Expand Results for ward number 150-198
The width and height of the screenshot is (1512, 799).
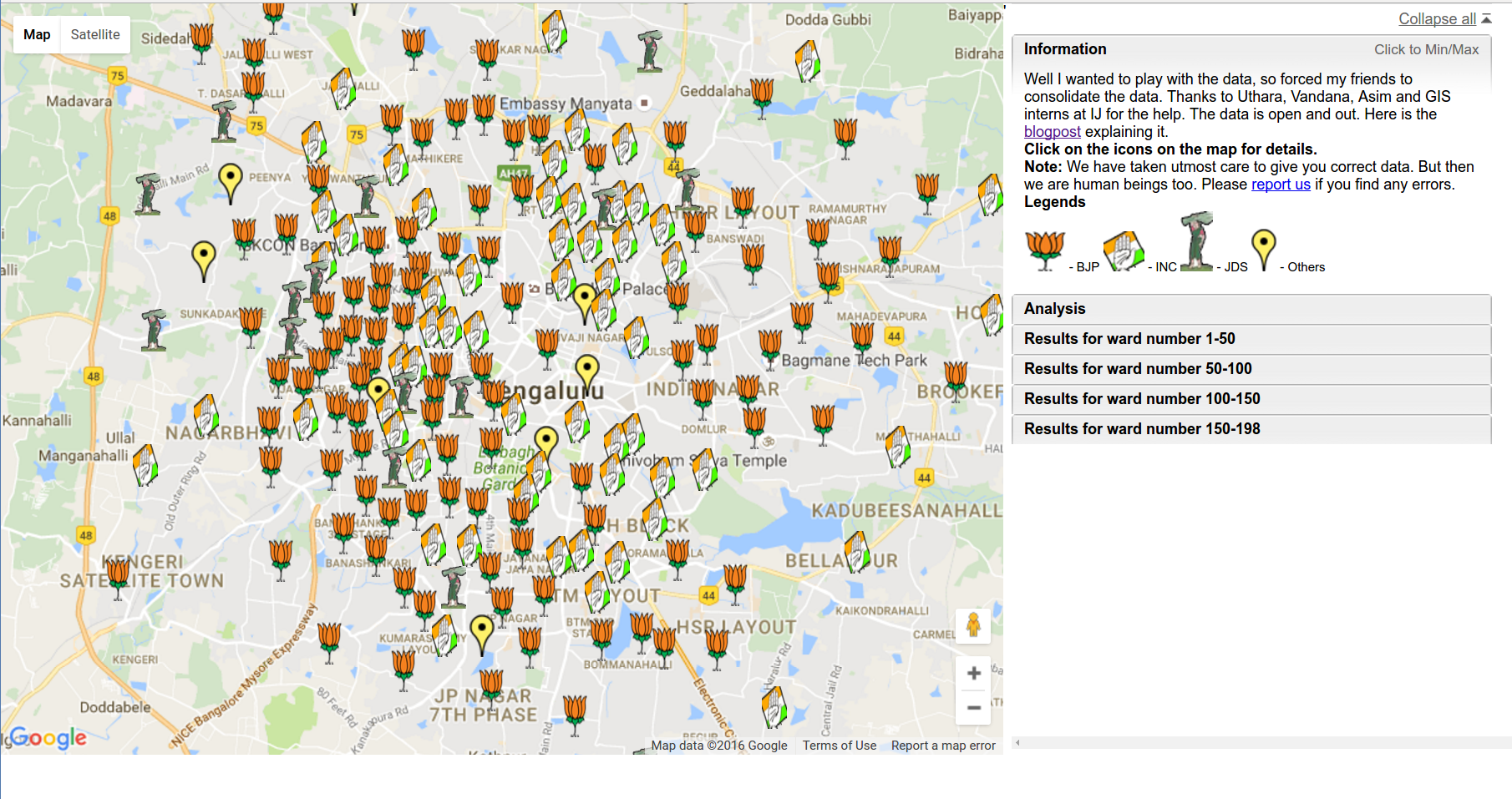[1251, 429]
